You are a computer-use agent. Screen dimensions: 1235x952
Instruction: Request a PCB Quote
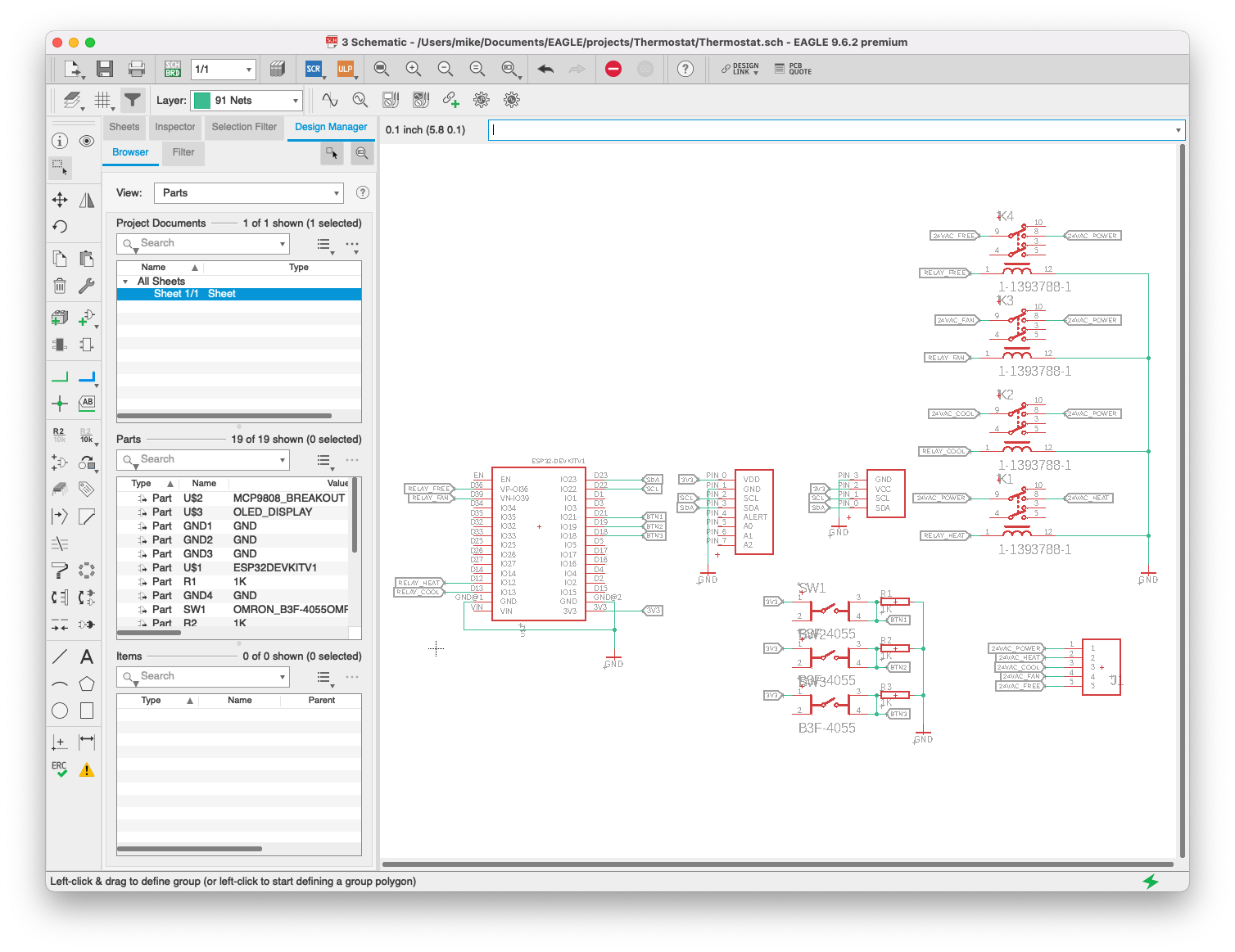click(794, 69)
